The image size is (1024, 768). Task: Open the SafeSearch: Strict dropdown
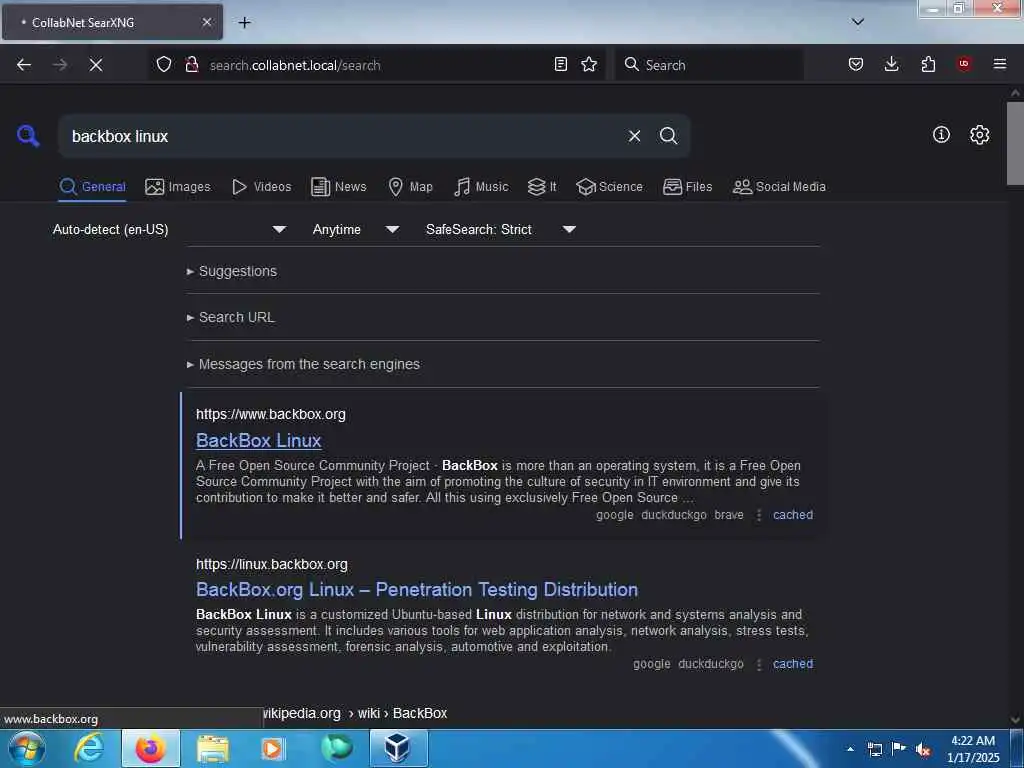pos(500,229)
